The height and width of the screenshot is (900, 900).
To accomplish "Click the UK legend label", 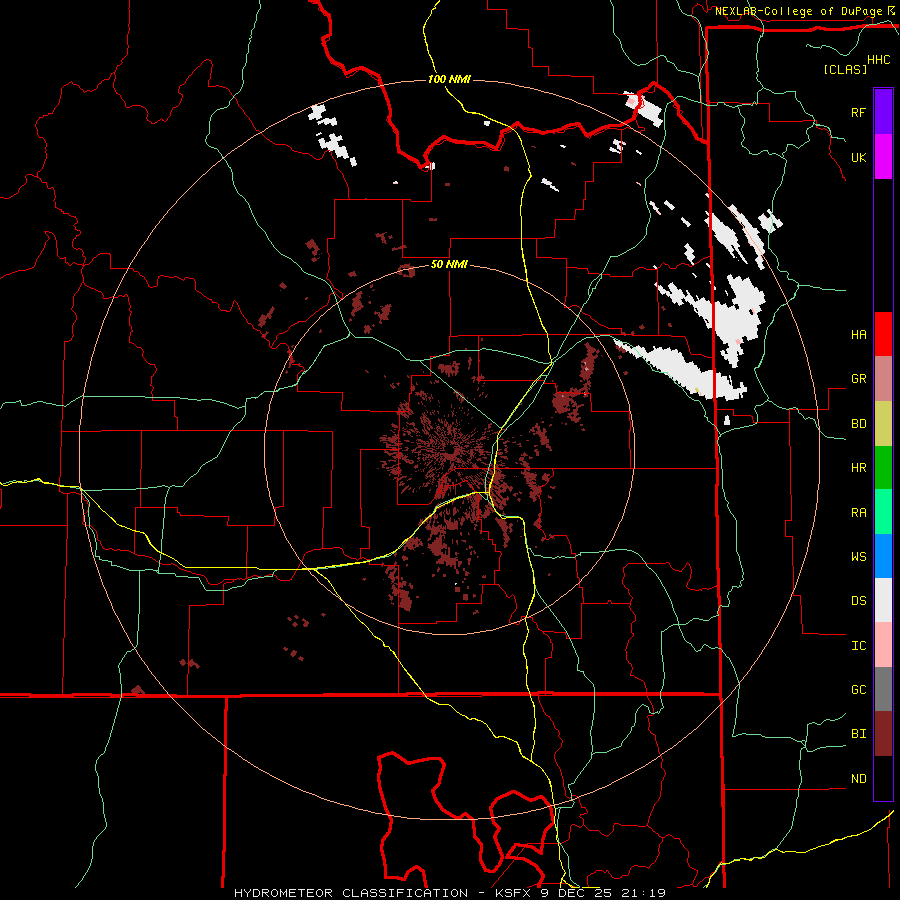I will [858, 157].
